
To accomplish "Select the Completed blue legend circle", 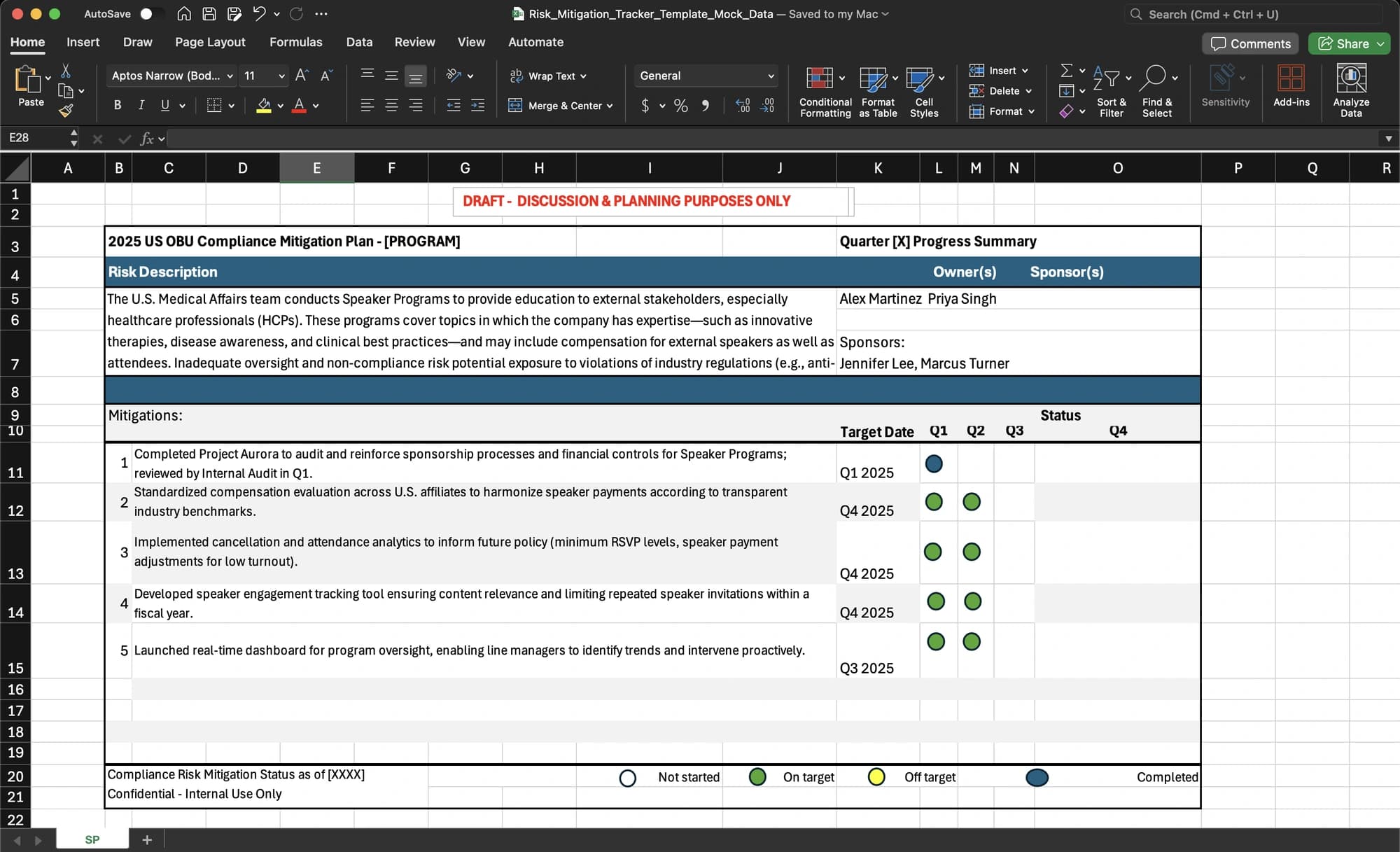I will pos(1037,777).
